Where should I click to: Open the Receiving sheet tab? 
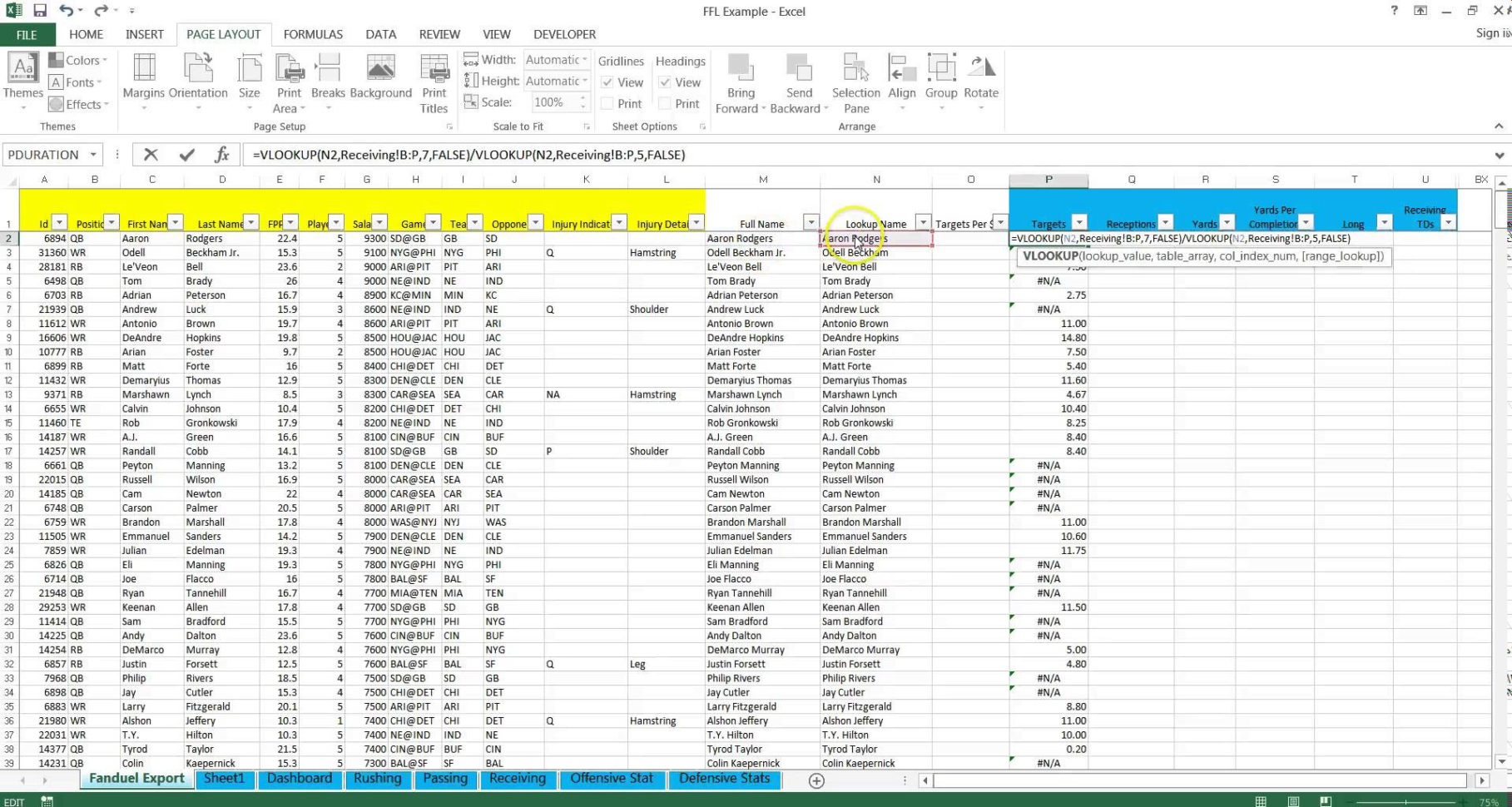pos(518,779)
